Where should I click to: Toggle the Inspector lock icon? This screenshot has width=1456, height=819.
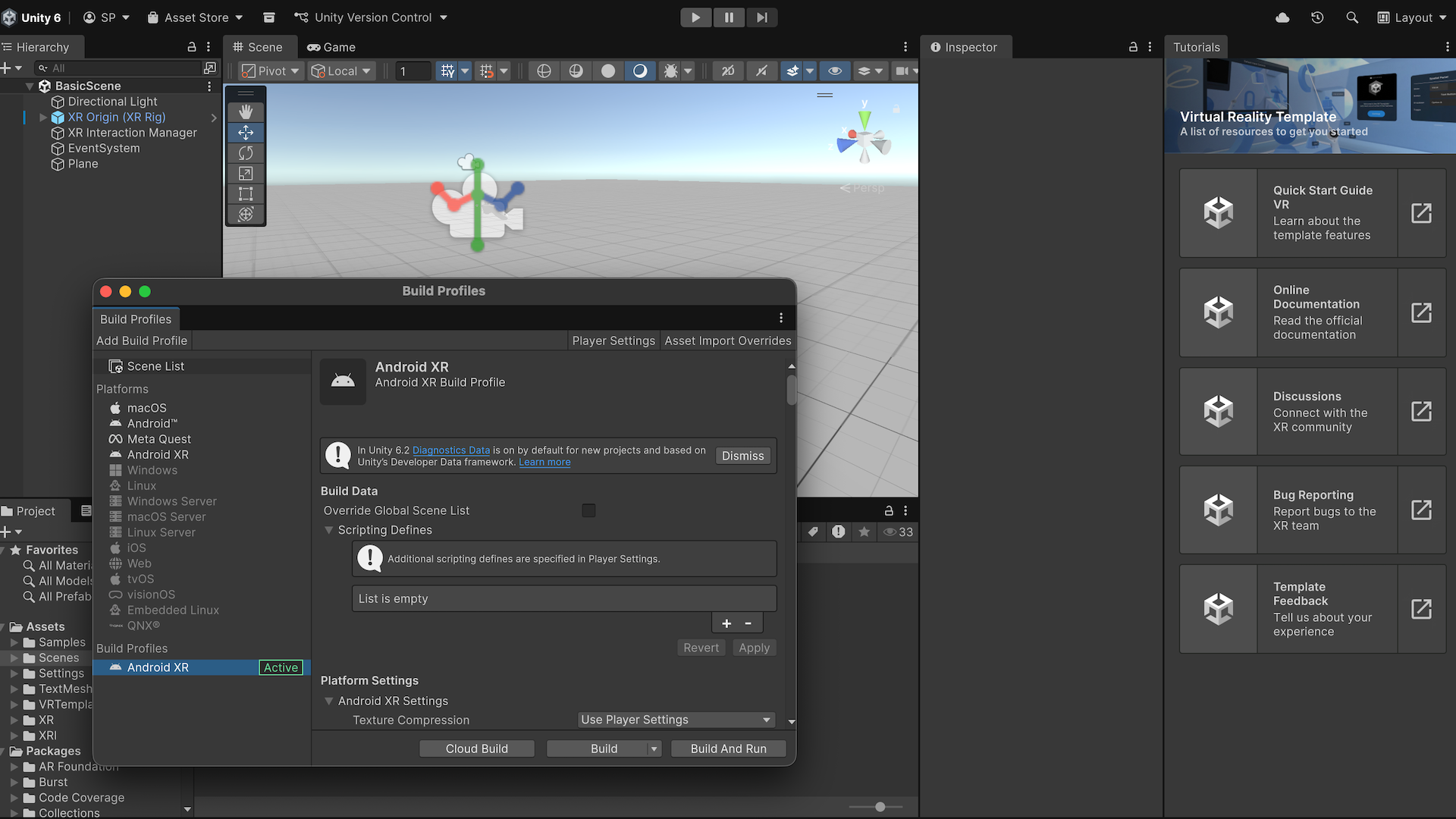(x=1133, y=47)
